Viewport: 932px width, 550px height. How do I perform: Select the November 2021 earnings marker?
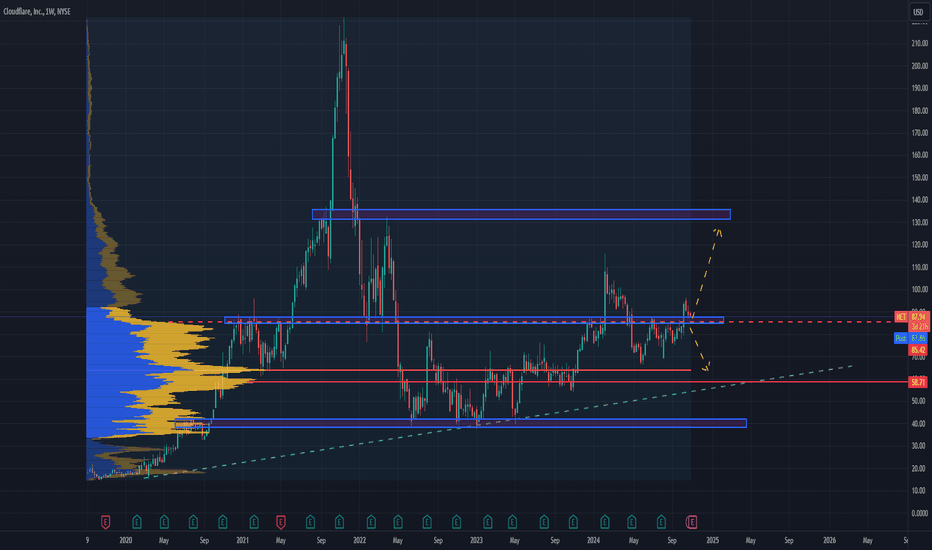pyautogui.click(x=339, y=522)
